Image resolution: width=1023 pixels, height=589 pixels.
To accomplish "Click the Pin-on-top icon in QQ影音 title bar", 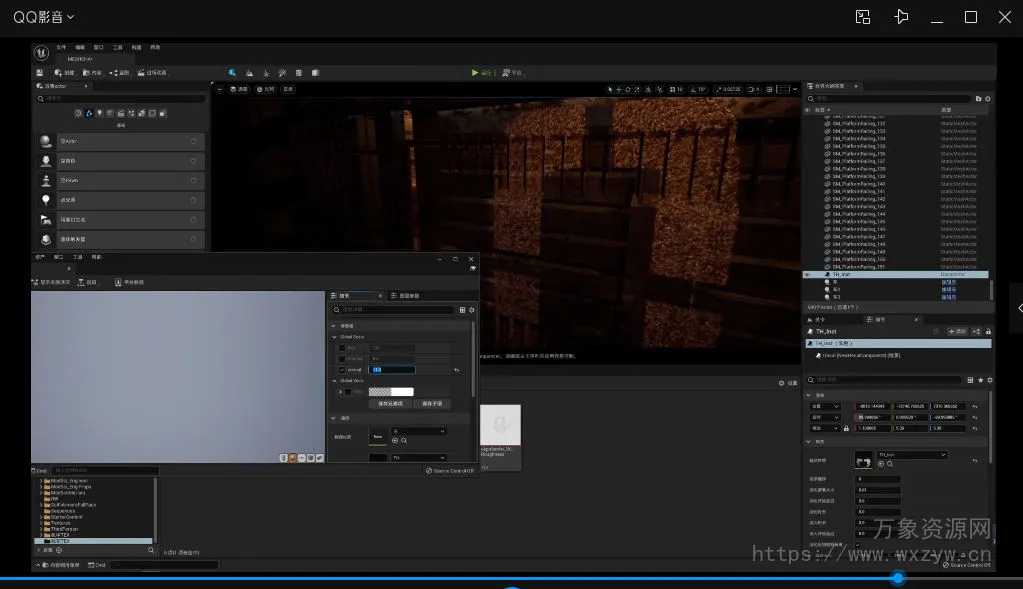I will 901,17.
